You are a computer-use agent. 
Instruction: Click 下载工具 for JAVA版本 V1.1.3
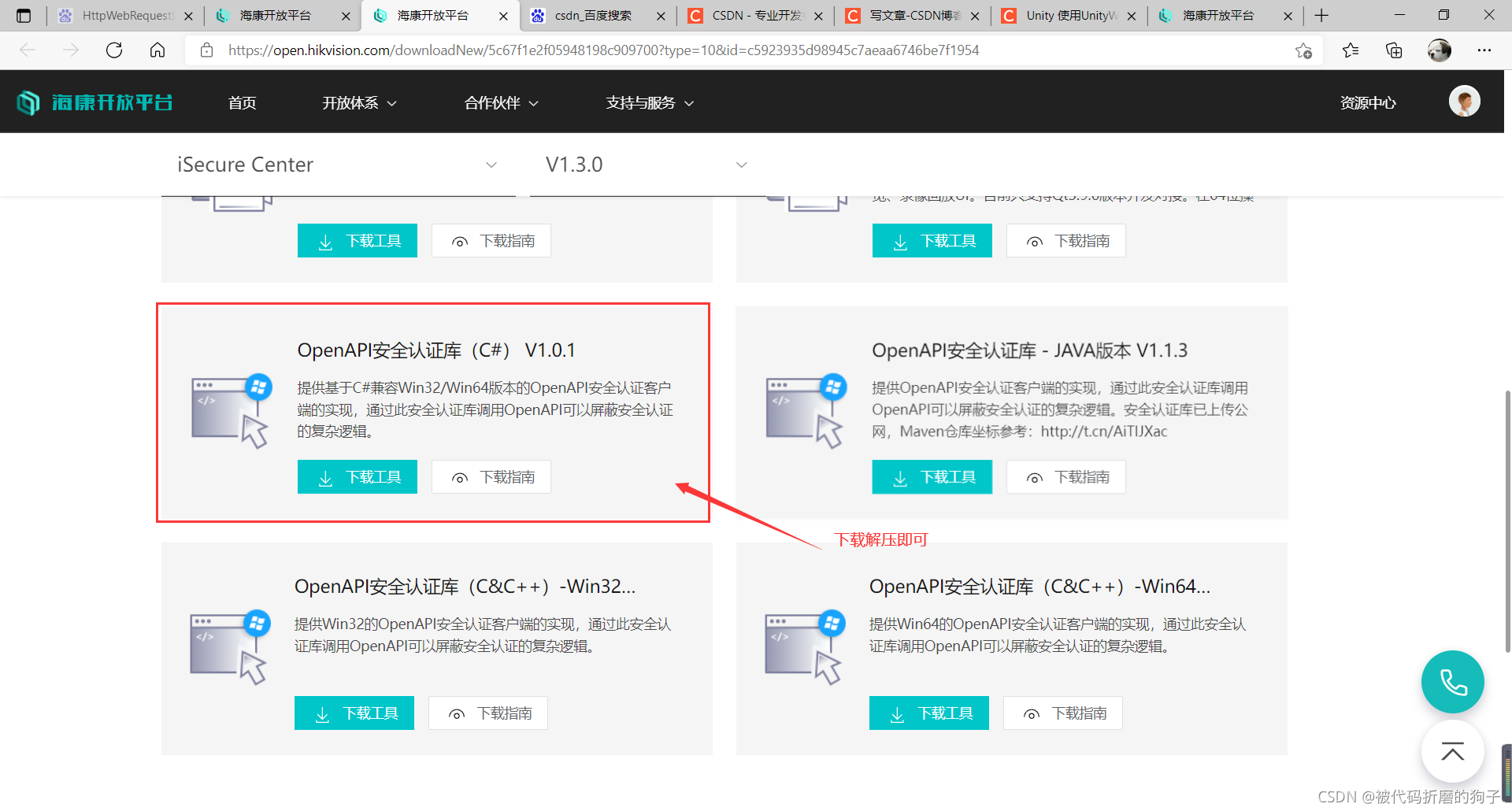pyautogui.click(x=932, y=477)
